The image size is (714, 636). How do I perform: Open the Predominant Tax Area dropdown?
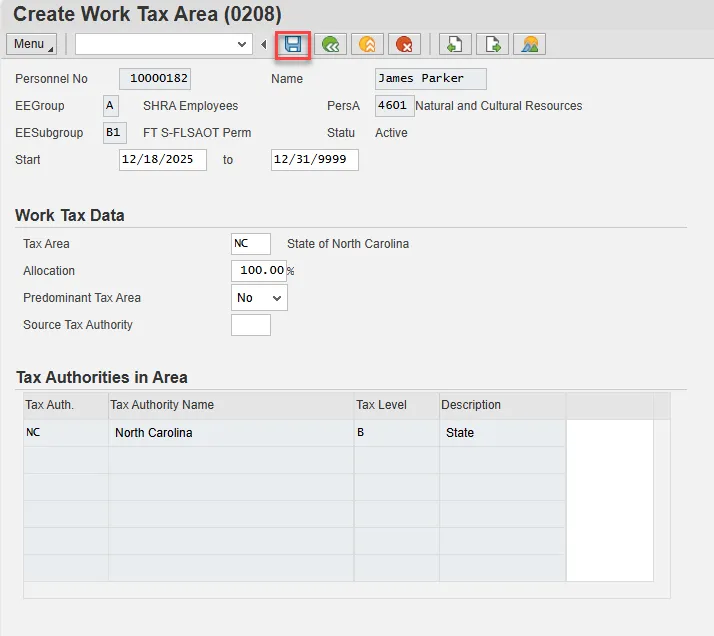point(259,298)
